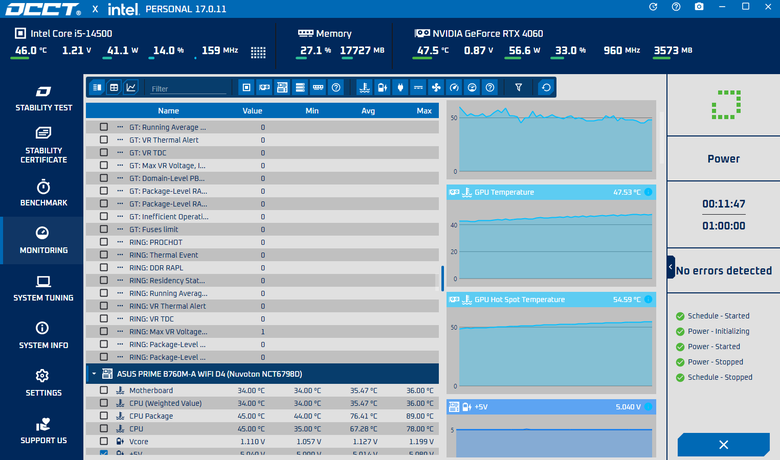Viewport: 780px width, 460px height.
Task: Open the Monitoring section
Action: 43,241
